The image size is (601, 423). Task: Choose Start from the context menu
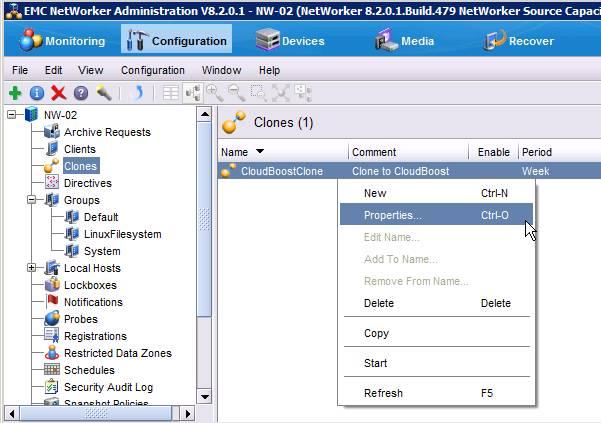pos(436,363)
